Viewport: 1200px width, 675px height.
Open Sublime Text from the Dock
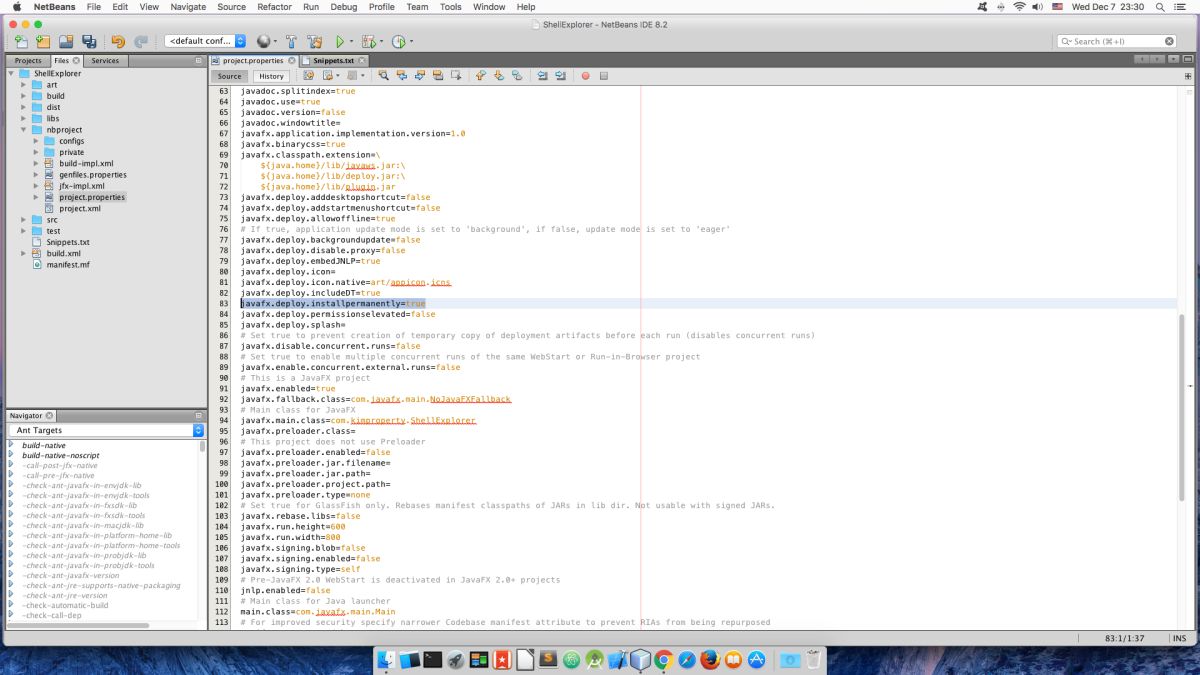(548, 659)
